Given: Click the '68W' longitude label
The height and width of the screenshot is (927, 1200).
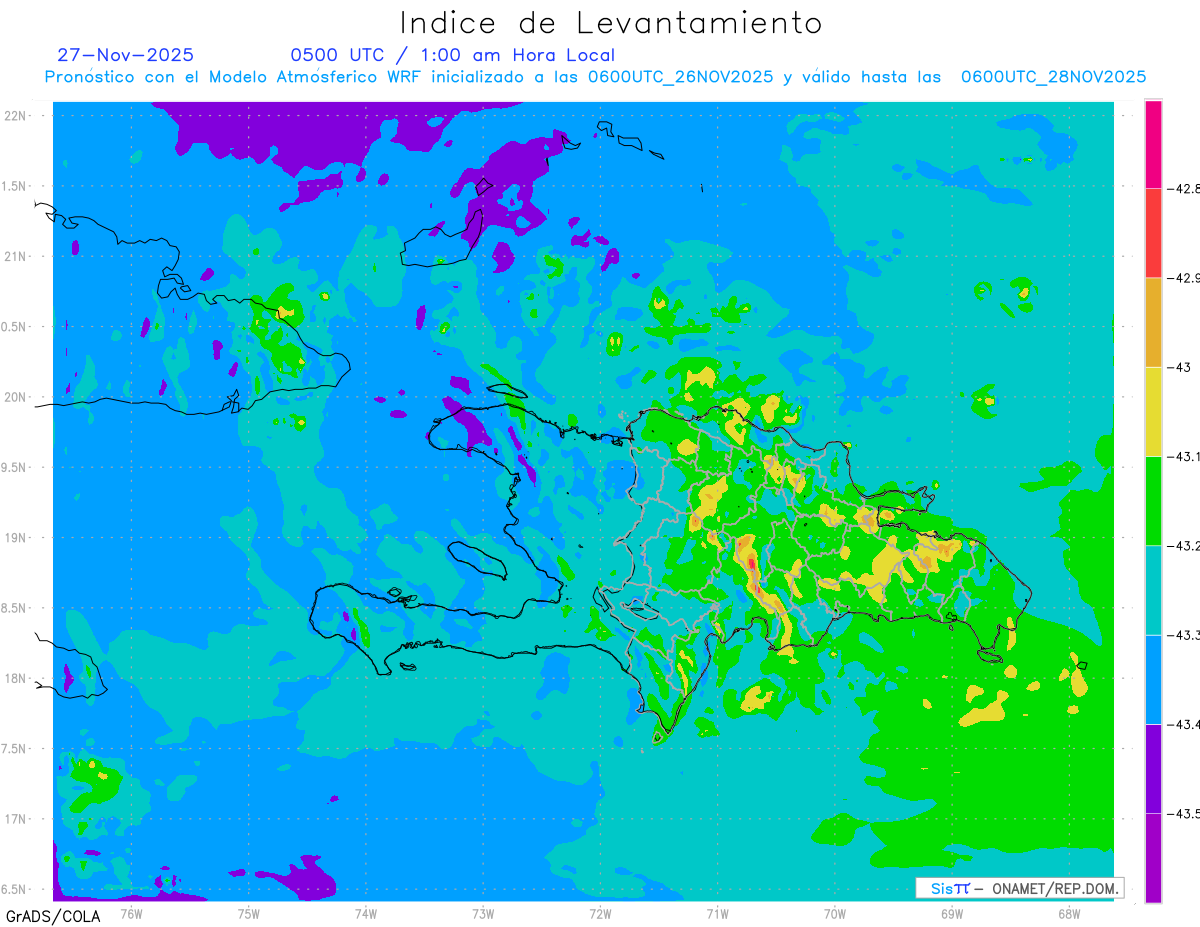Looking at the screenshot, I should (x=1069, y=913).
